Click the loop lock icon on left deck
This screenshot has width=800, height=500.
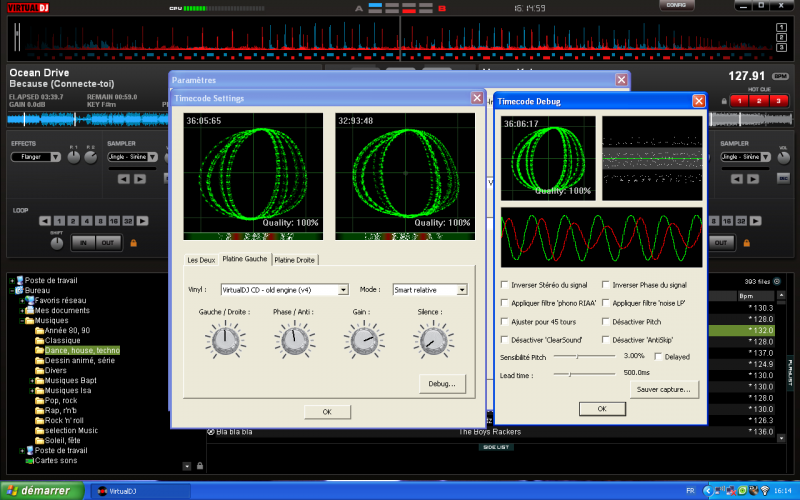(x=133, y=242)
